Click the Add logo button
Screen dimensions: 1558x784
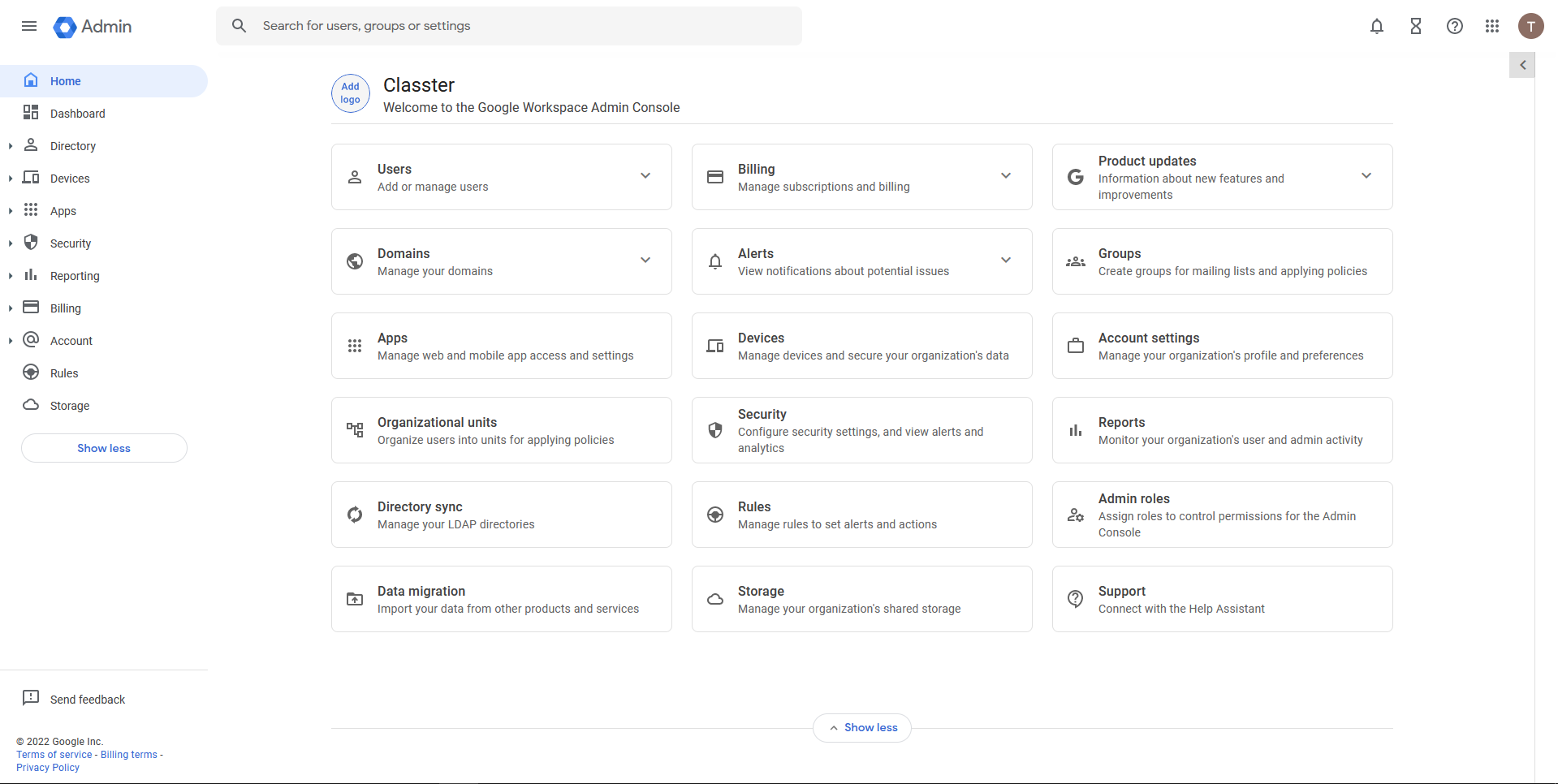pos(351,93)
